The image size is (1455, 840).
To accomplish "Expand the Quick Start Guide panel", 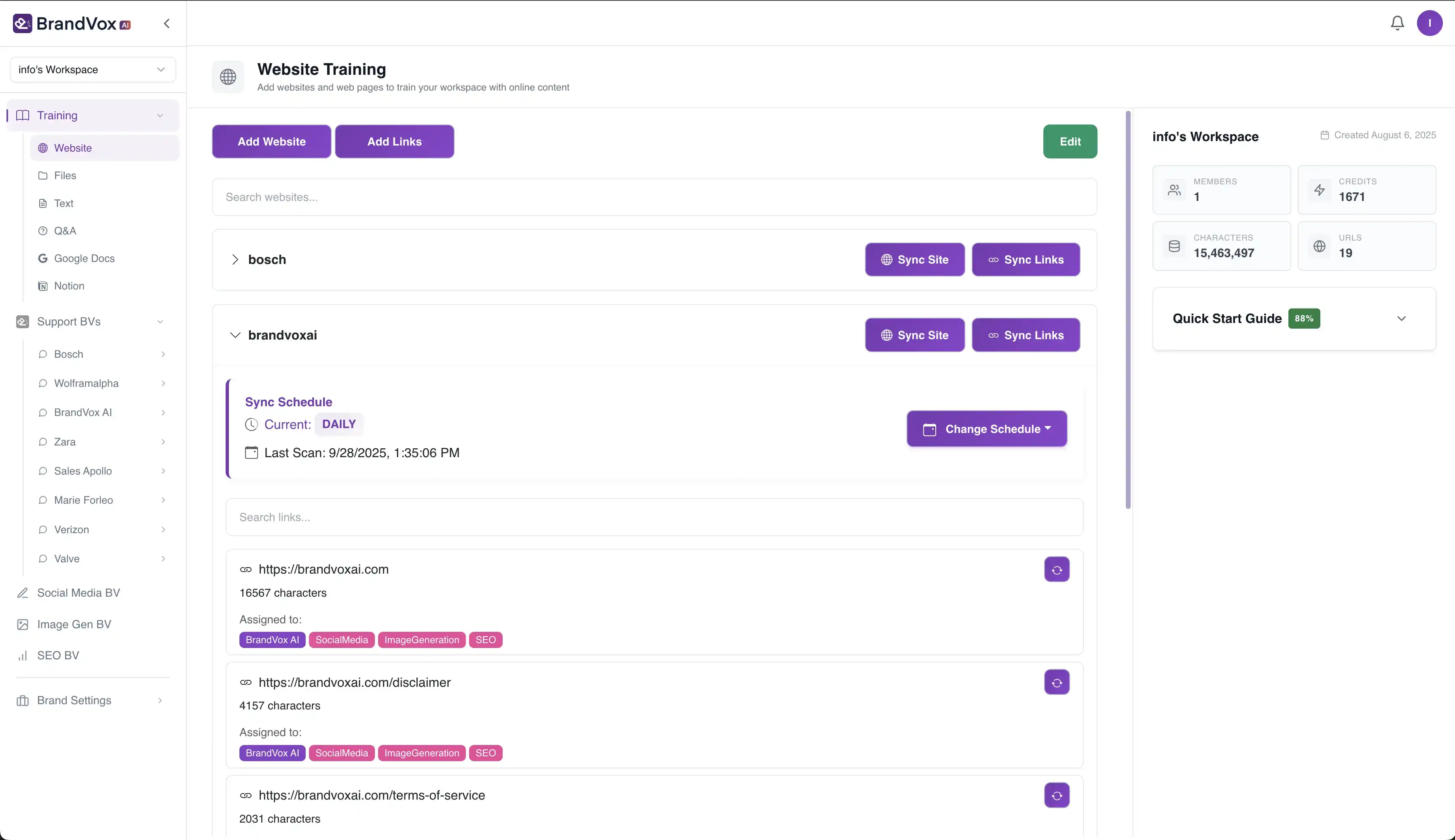I will point(1401,319).
